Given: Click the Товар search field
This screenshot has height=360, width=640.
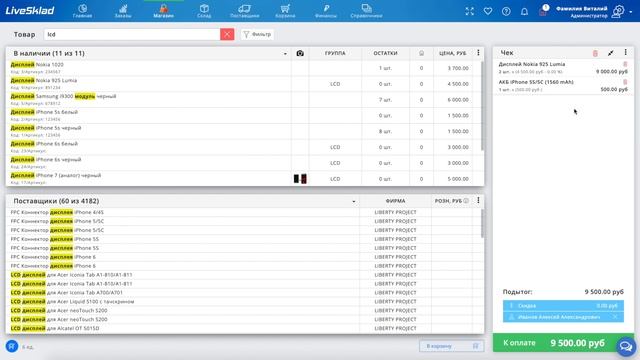Looking at the screenshot, I should tap(132, 34).
